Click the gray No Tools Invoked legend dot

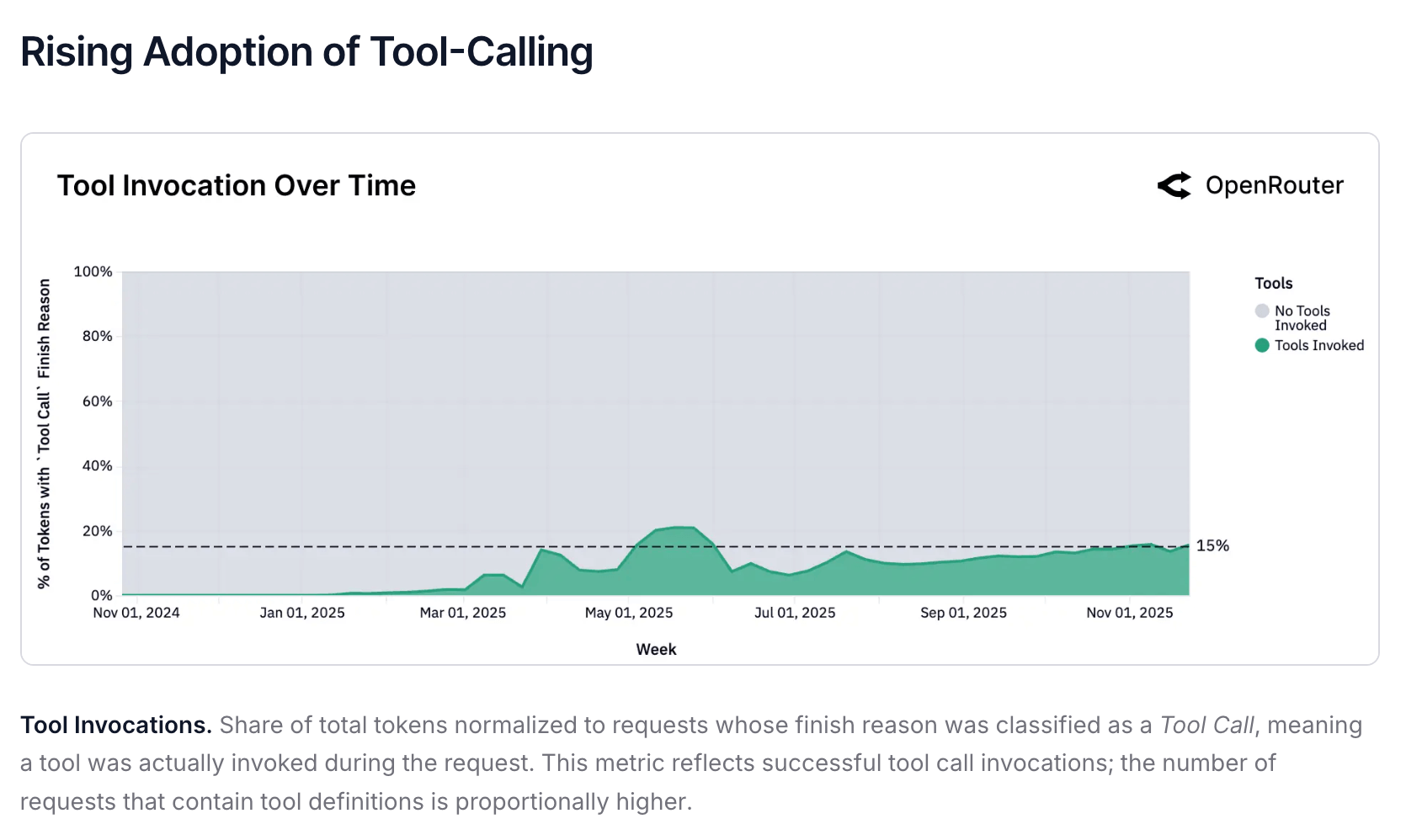[1261, 311]
